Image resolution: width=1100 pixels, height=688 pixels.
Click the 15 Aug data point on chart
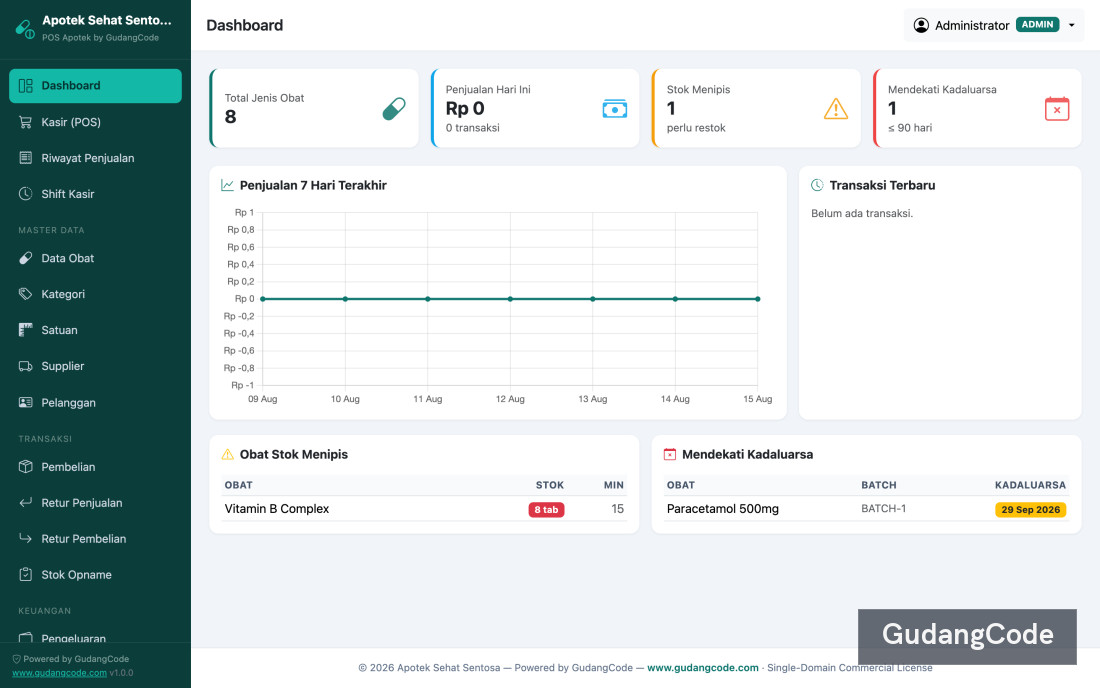[x=758, y=299]
